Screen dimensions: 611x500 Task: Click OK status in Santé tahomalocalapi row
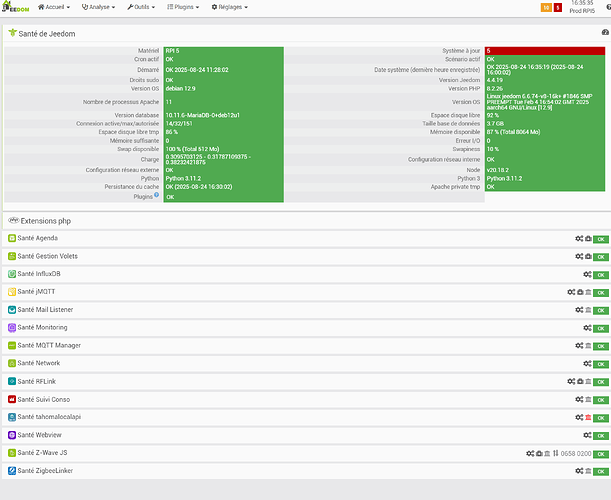click(x=600, y=418)
